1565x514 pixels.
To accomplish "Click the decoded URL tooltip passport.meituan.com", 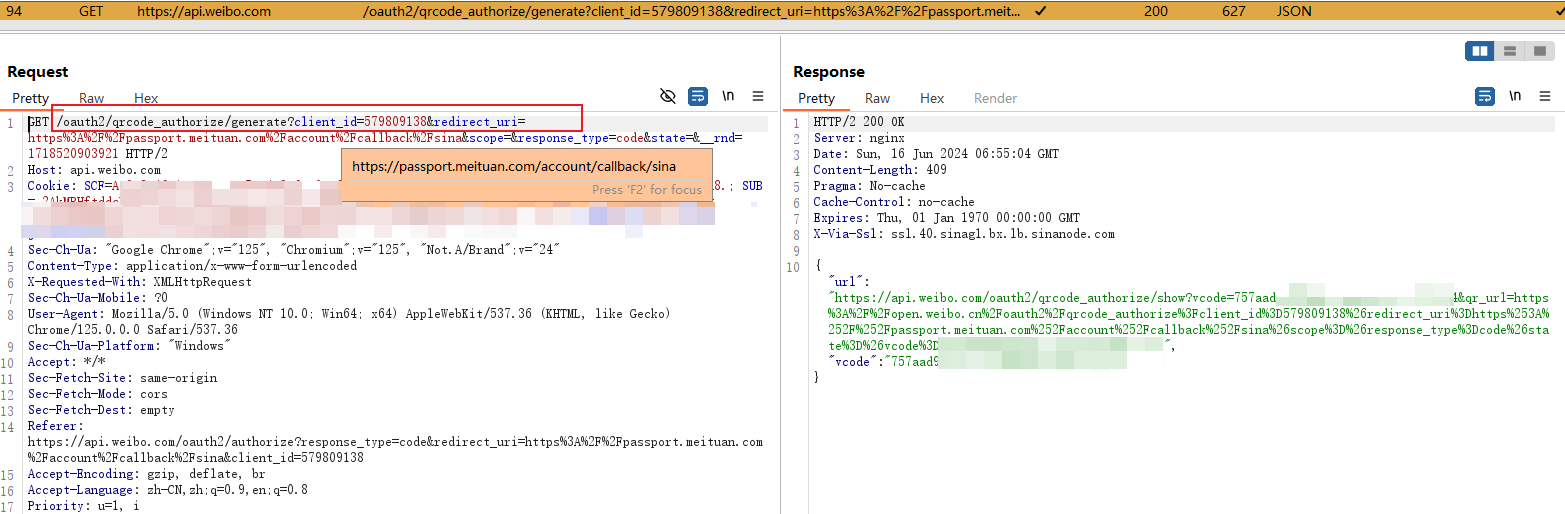I will pos(514,166).
